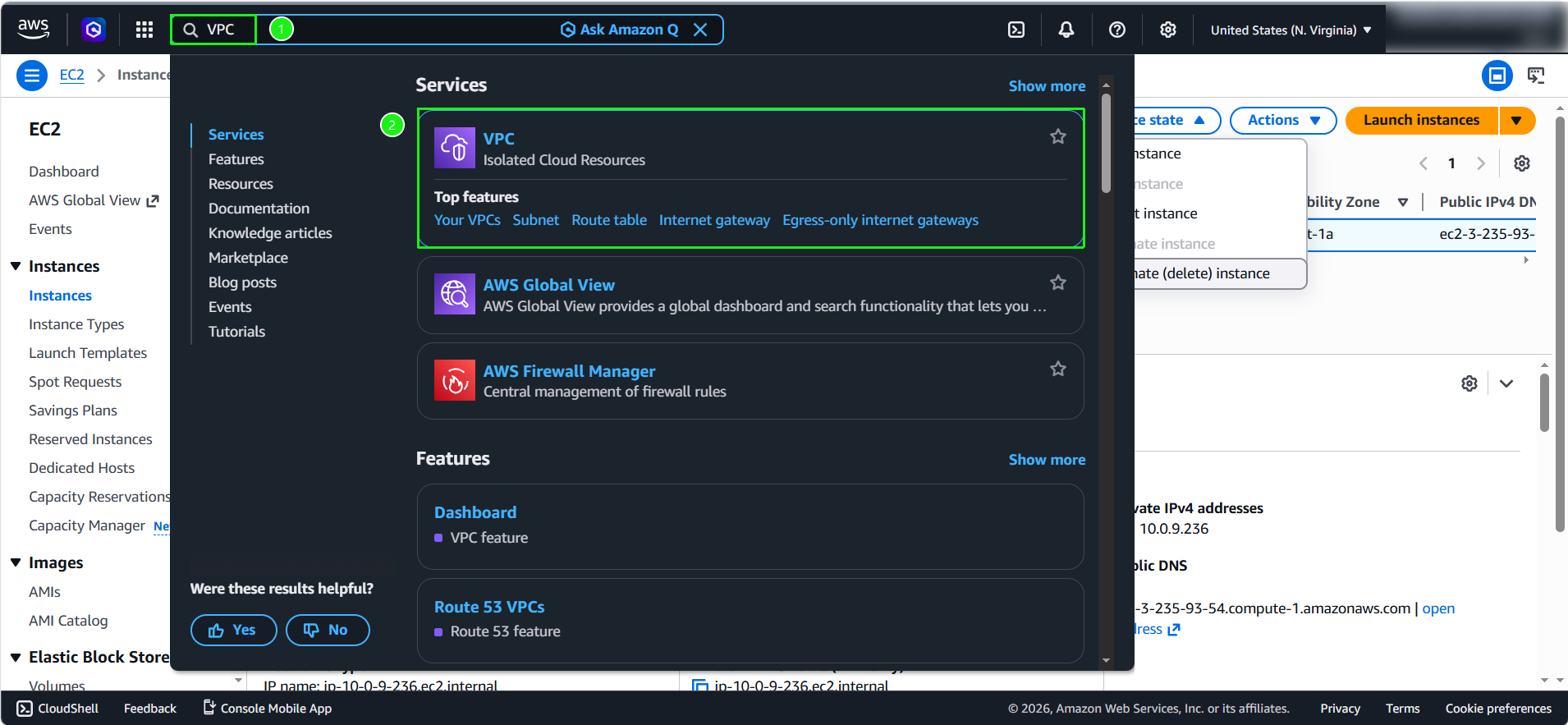Screen dimensions: 1568x725
Task: Select the Marketplace search category
Action: point(248,258)
